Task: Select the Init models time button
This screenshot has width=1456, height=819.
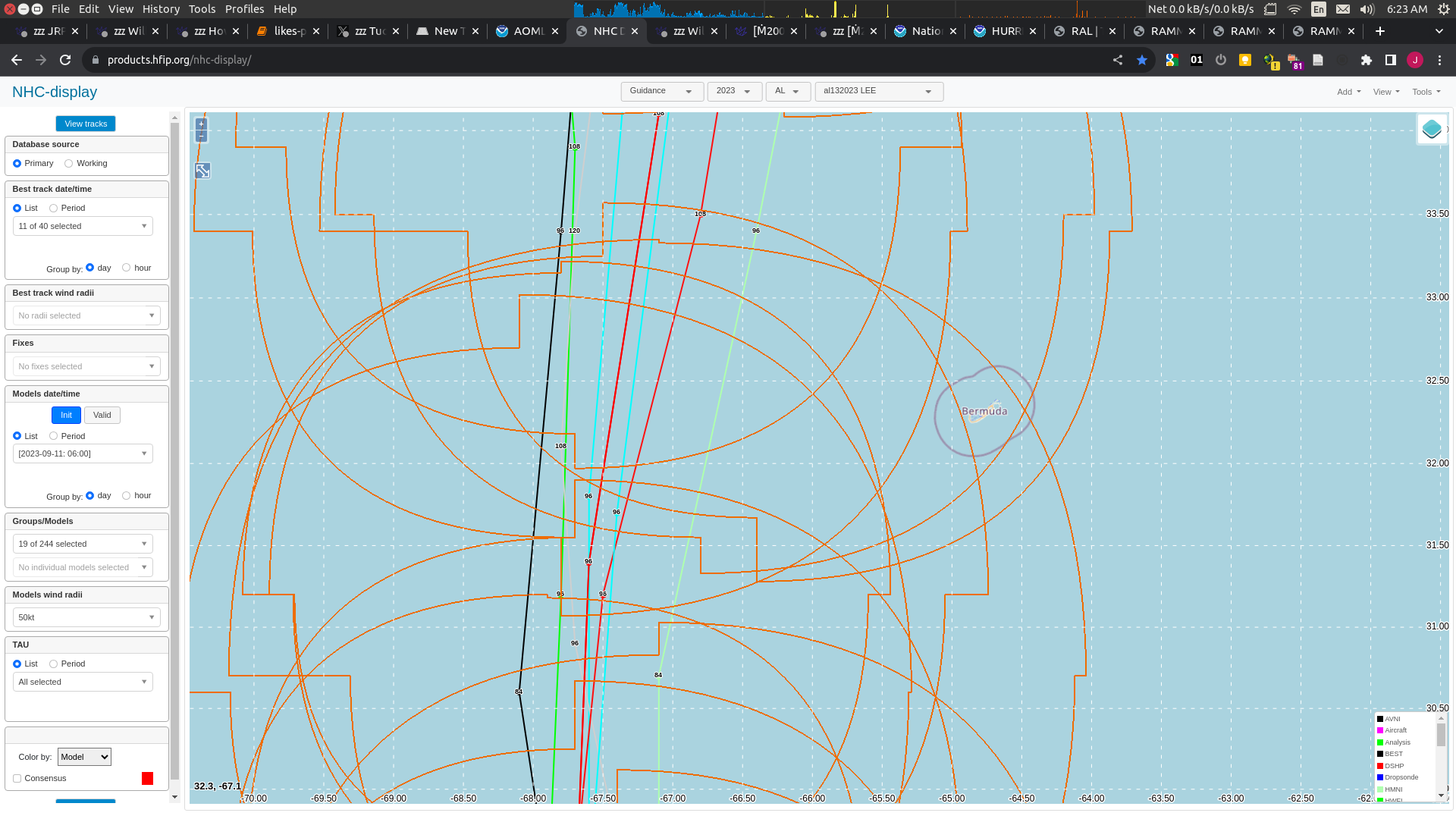Action: point(66,415)
